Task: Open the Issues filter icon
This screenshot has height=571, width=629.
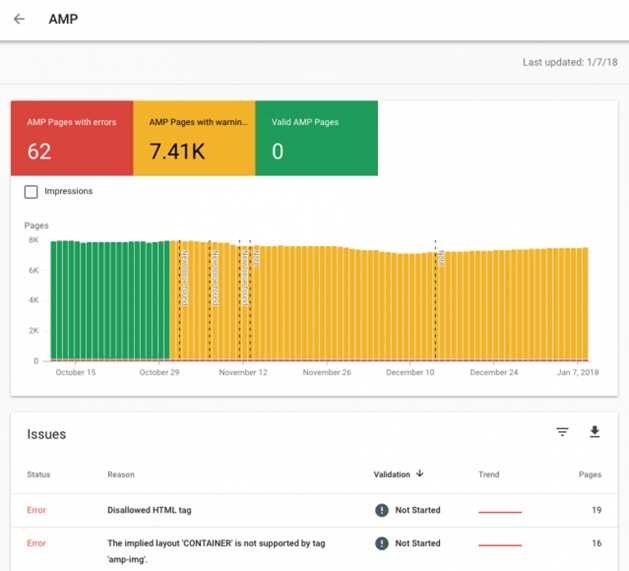Action: (x=562, y=432)
